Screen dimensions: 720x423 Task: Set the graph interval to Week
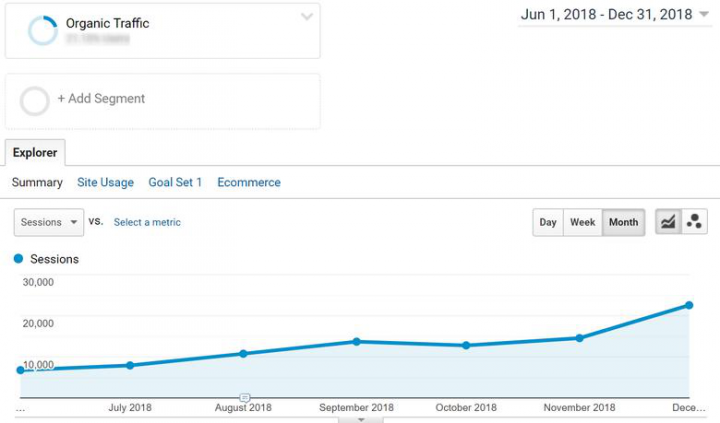(582, 222)
